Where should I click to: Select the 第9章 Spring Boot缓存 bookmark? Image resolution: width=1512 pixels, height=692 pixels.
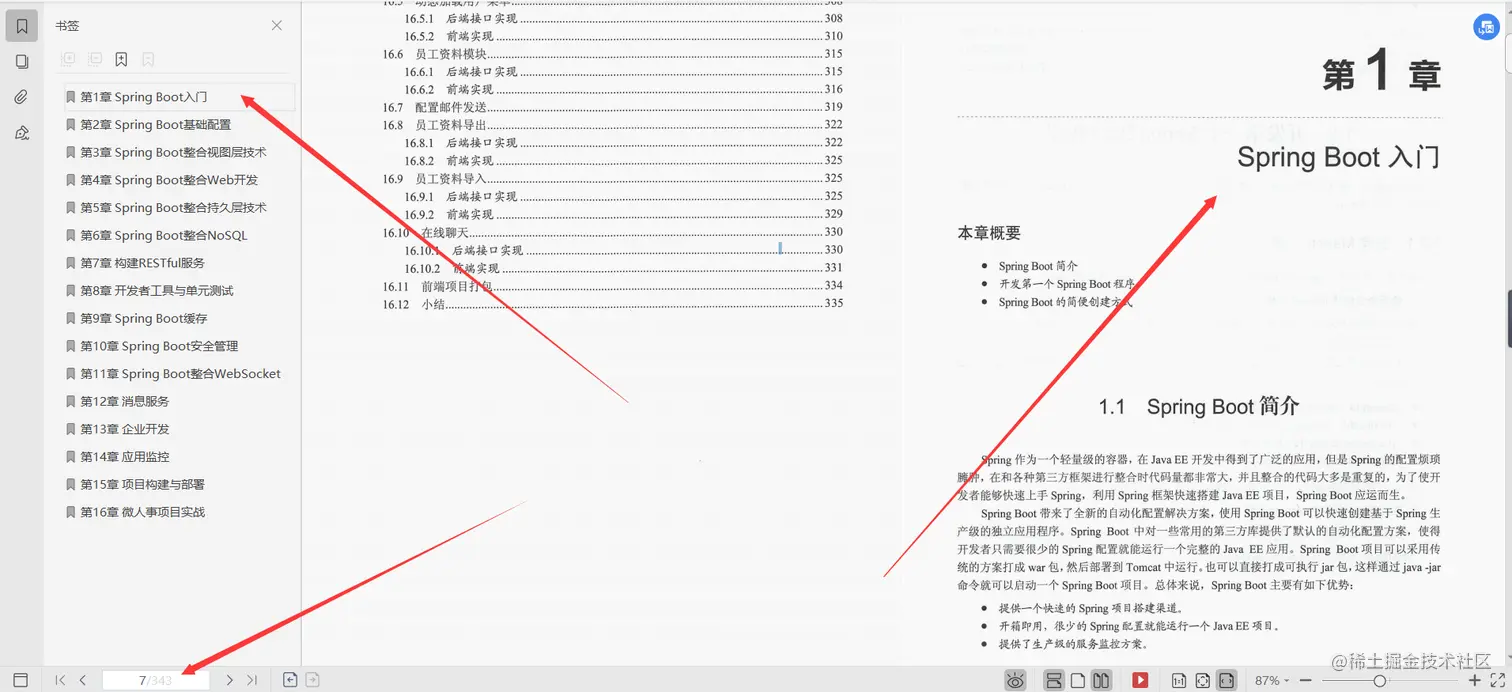coord(132,318)
